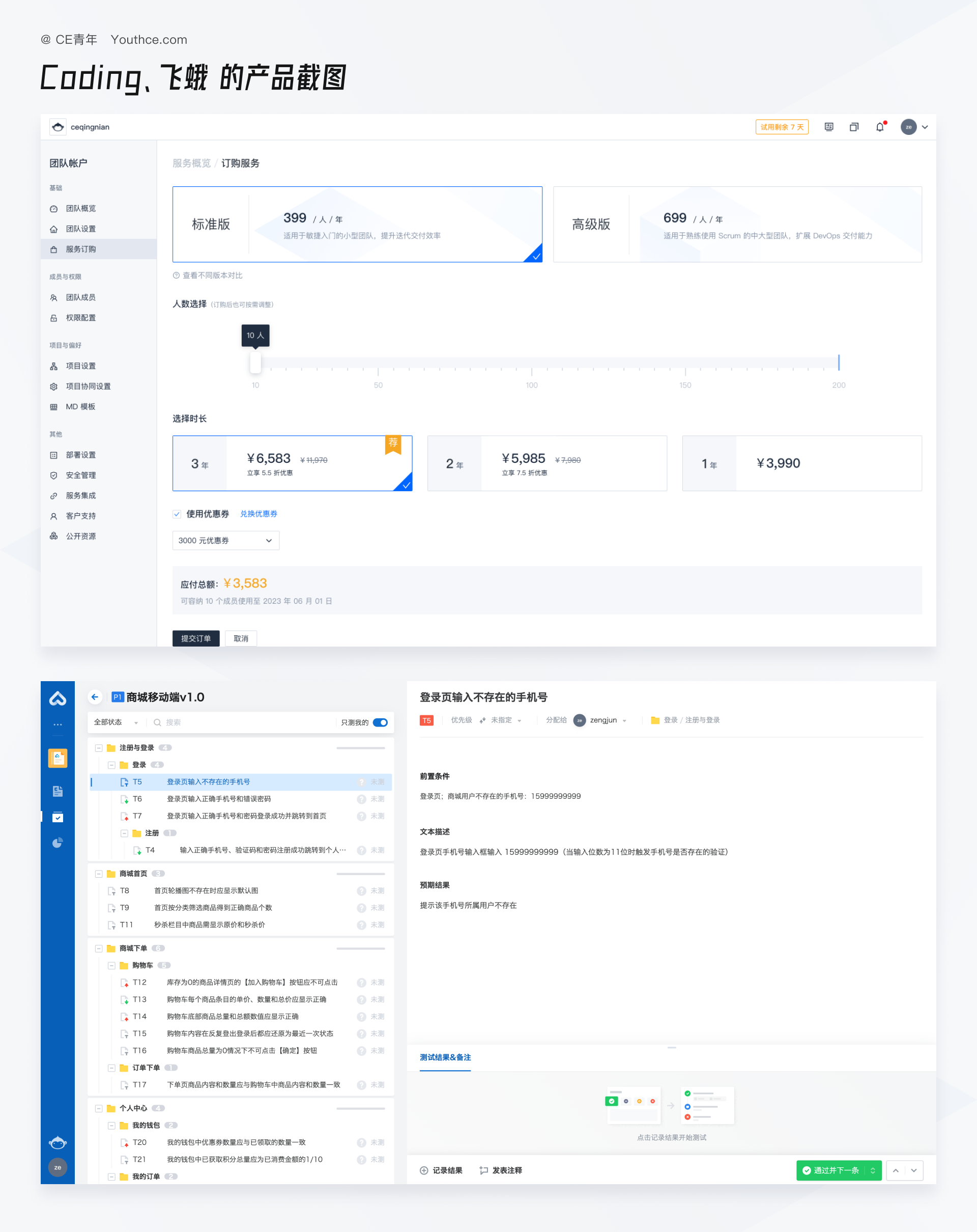Click the 记录结果 plus icon
This screenshot has width=977, height=1232.
pyautogui.click(x=424, y=1170)
